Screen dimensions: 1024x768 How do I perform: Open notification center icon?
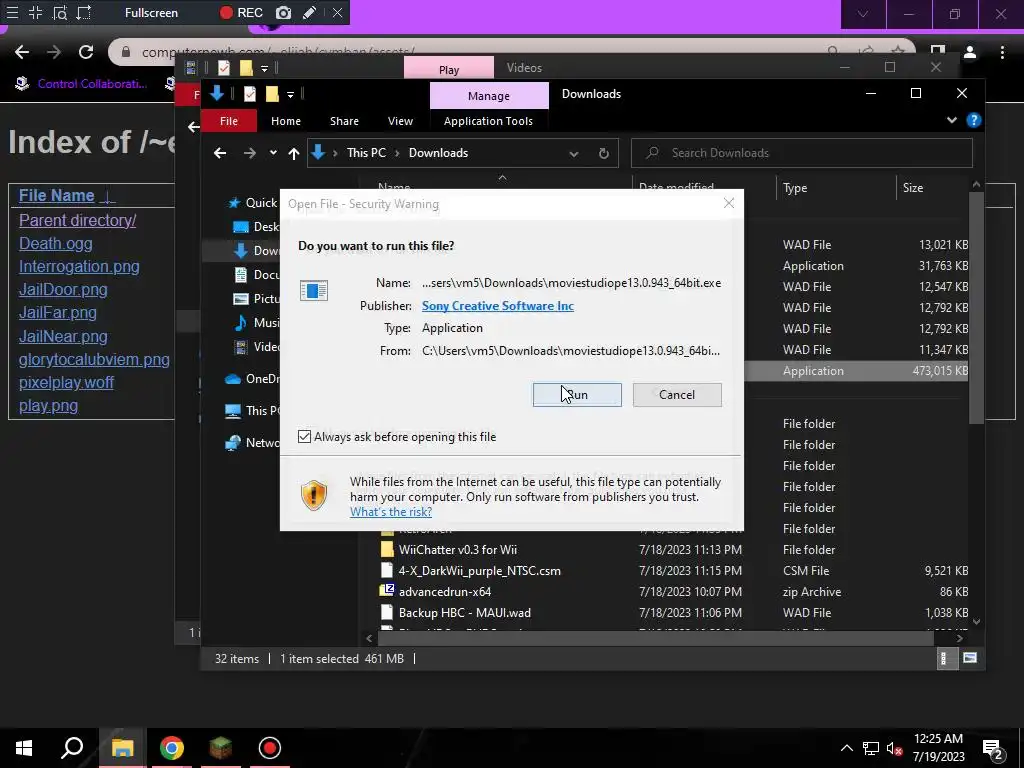pyautogui.click(x=993, y=749)
